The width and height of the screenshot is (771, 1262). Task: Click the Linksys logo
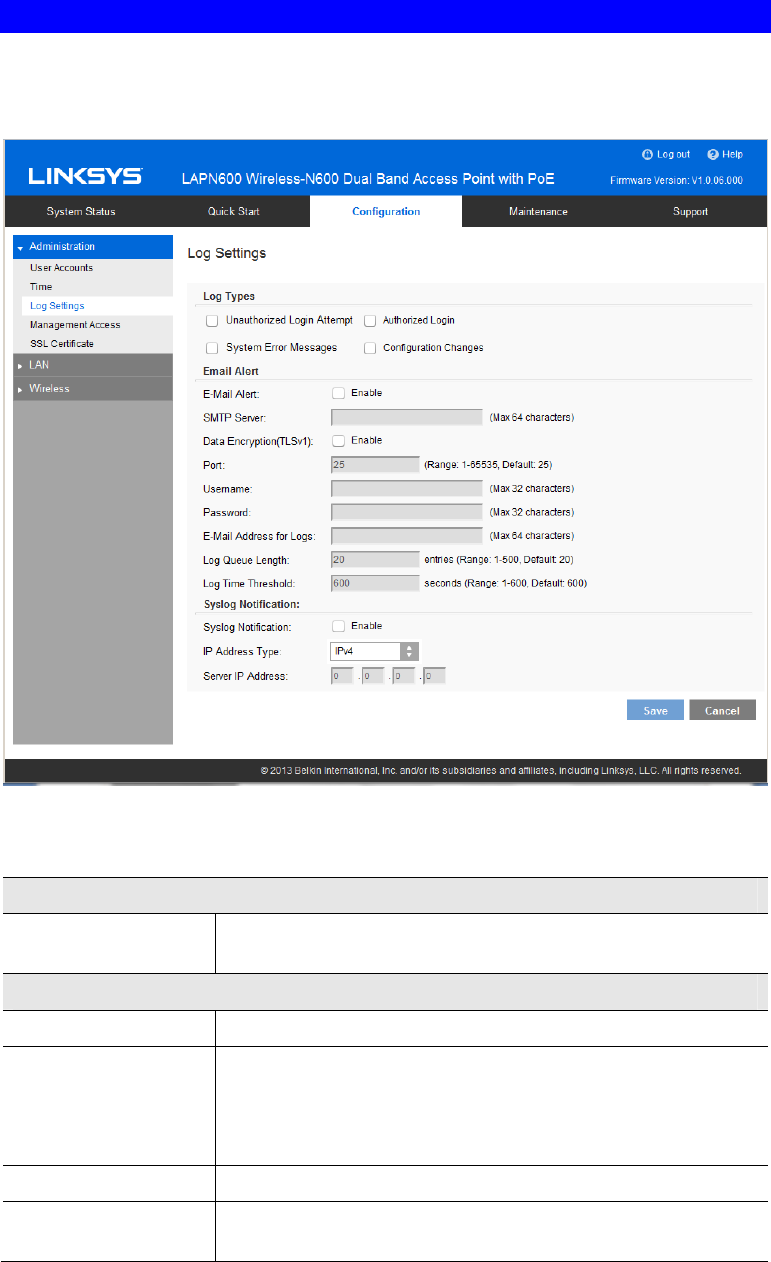pos(85,177)
